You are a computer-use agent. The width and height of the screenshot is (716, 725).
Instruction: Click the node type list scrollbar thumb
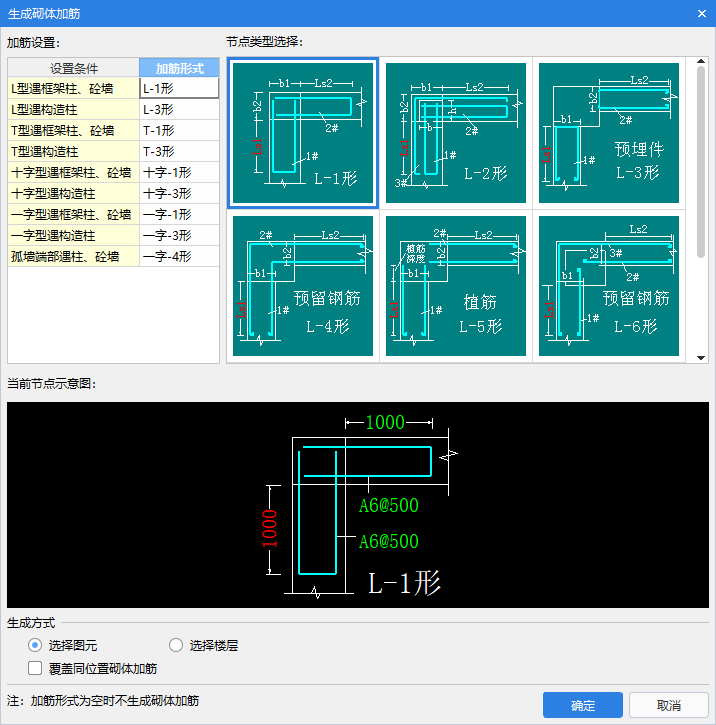701,162
